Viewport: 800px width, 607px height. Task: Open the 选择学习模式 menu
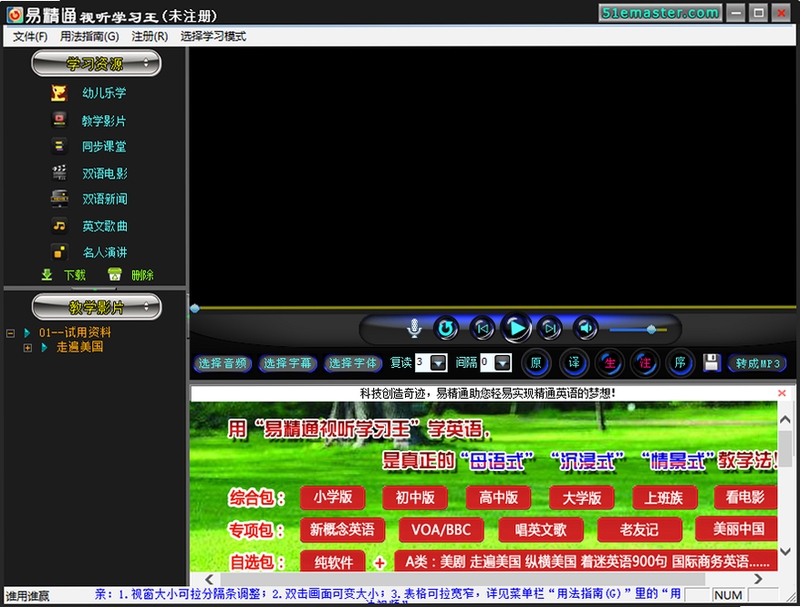click(x=213, y=37)
